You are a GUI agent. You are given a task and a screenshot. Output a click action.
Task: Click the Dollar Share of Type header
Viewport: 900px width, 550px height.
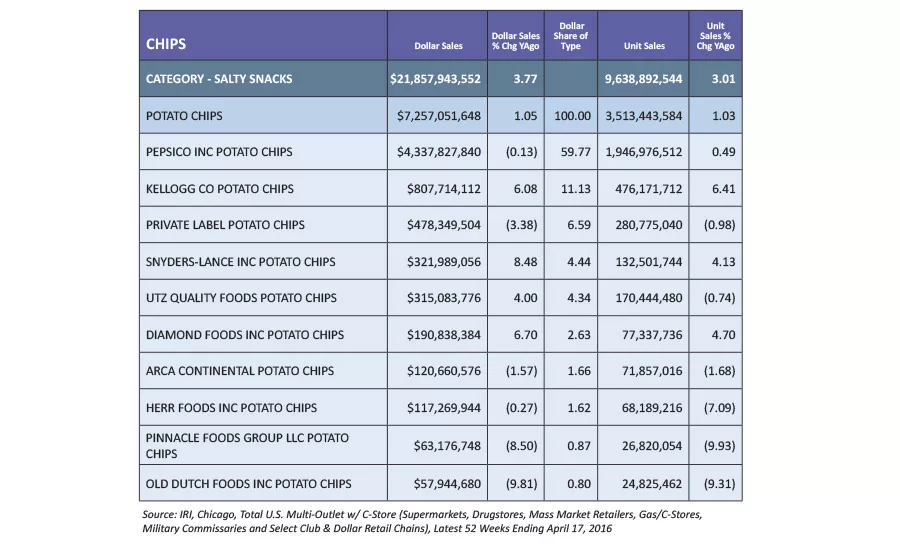571,36
